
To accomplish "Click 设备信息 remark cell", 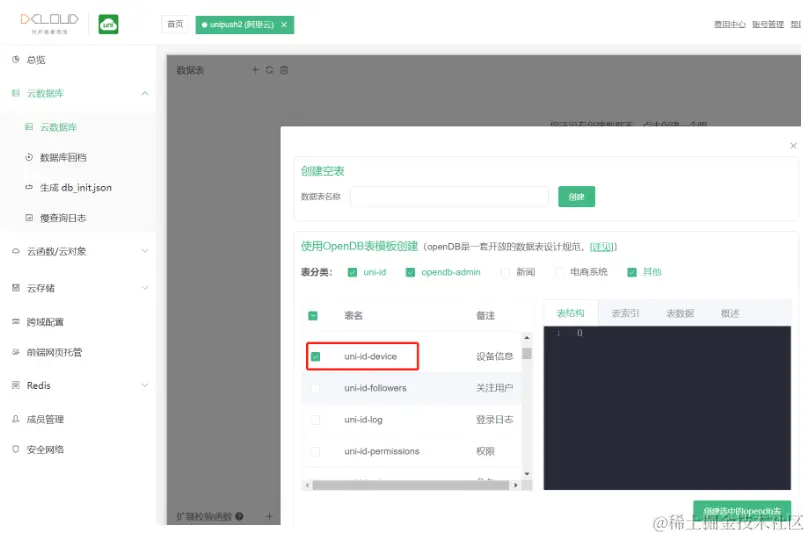I will (494, 357).
